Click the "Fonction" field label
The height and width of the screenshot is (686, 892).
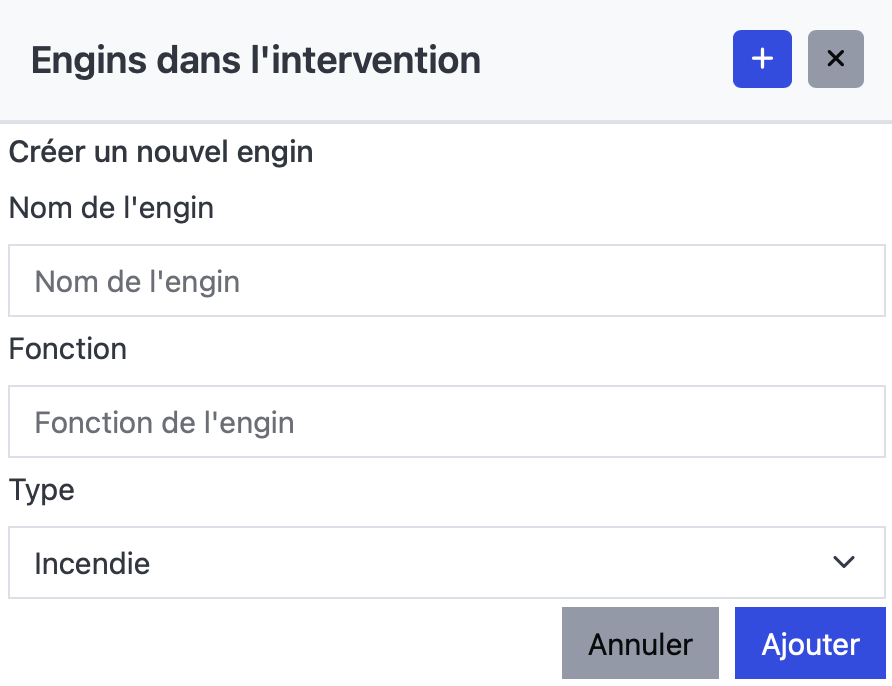(68, 349)
